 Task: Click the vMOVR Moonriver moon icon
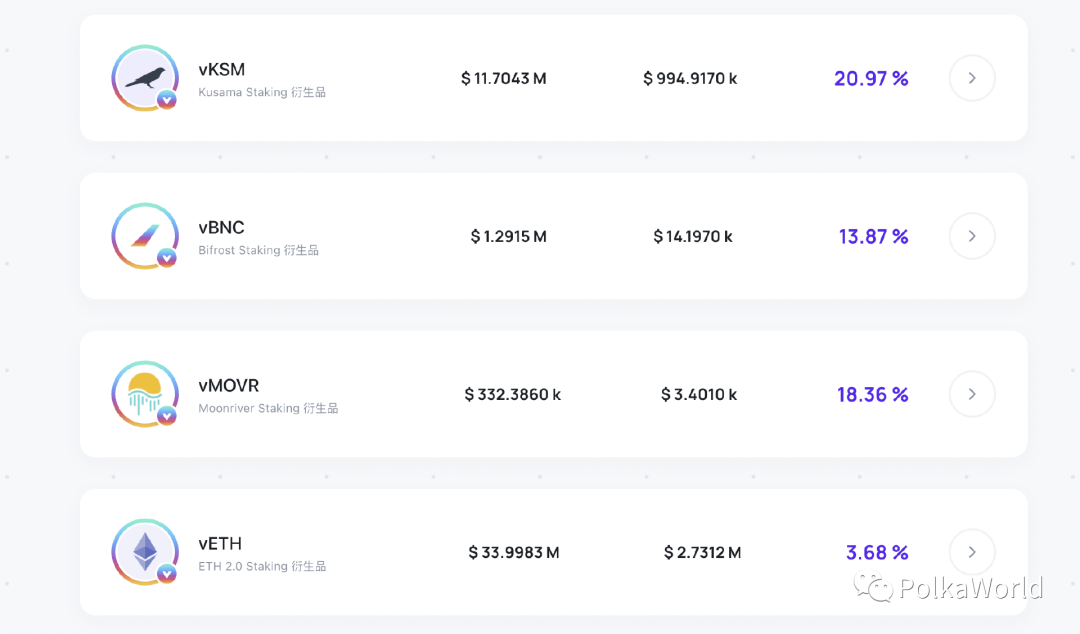pos(145,393)
